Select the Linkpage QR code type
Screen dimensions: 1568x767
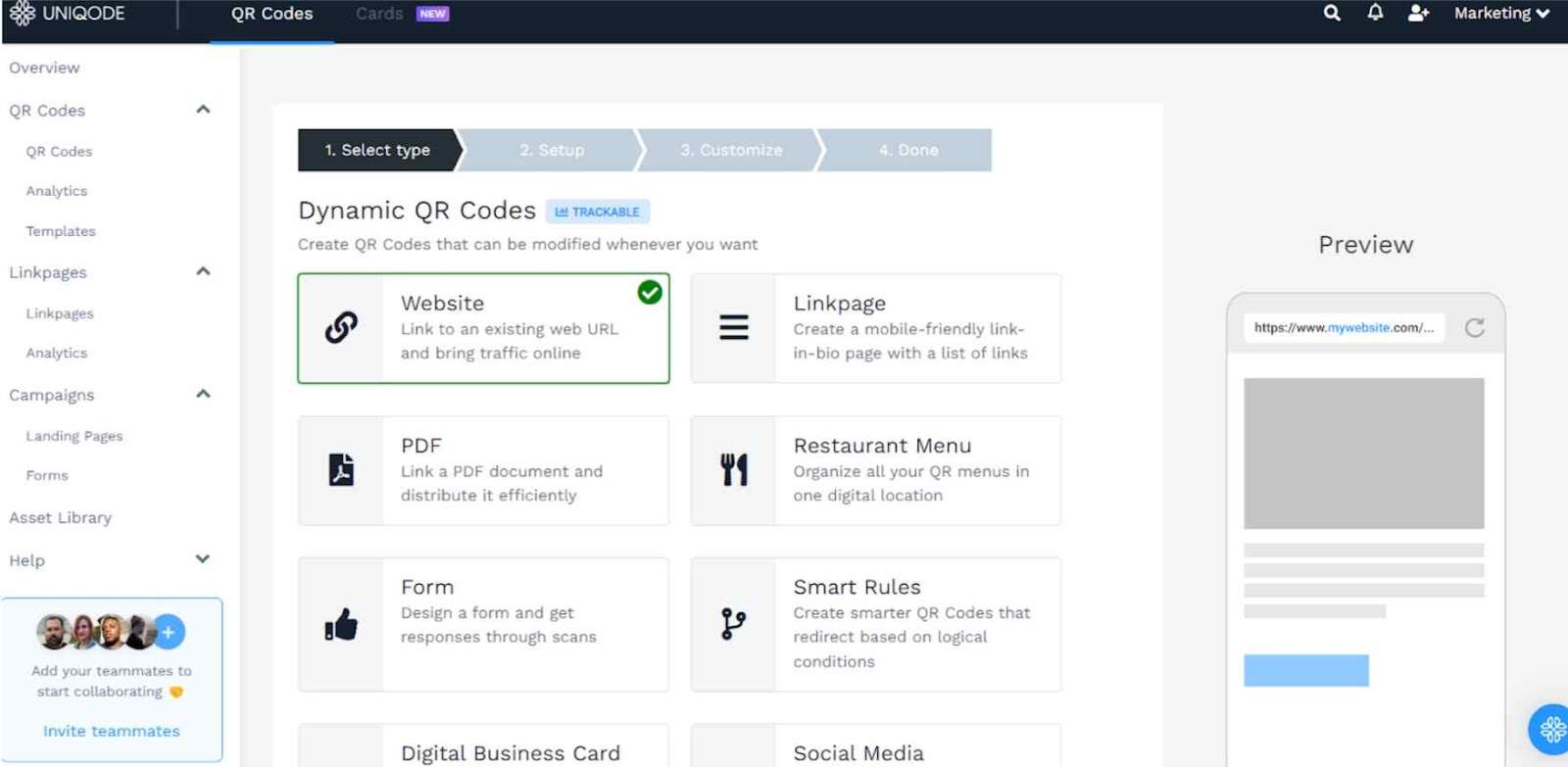click(x=876, y=328)
